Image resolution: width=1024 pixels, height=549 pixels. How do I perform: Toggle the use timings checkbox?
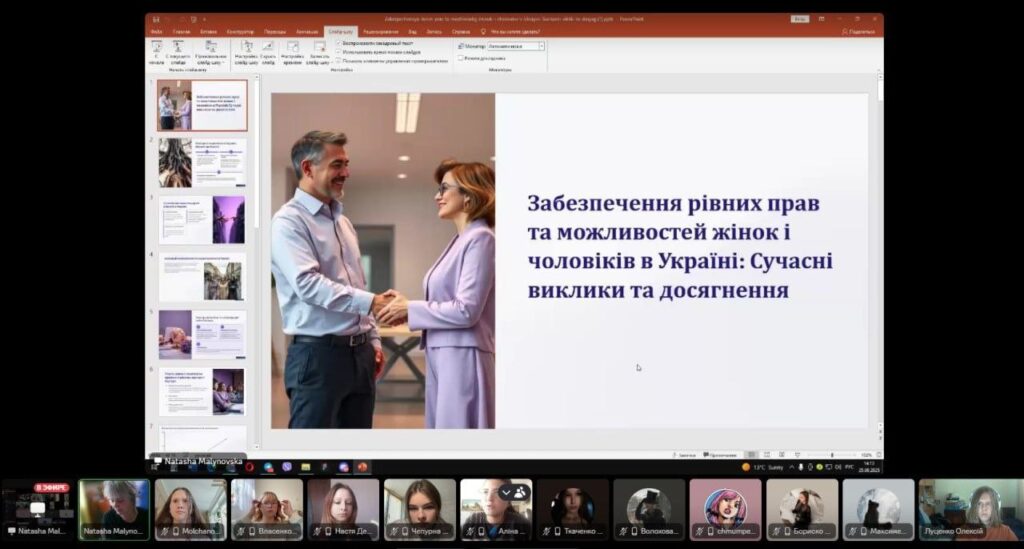339,52
